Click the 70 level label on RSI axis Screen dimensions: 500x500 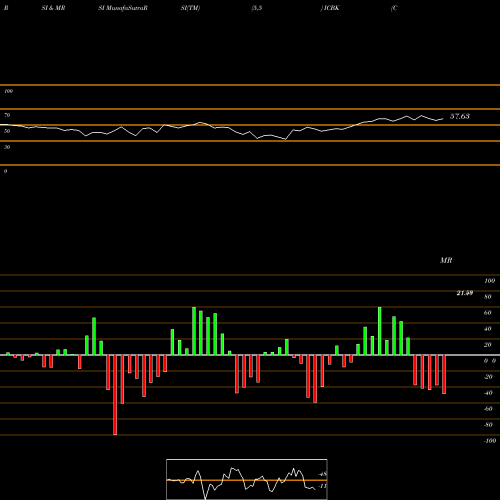(x=7, y=115)
